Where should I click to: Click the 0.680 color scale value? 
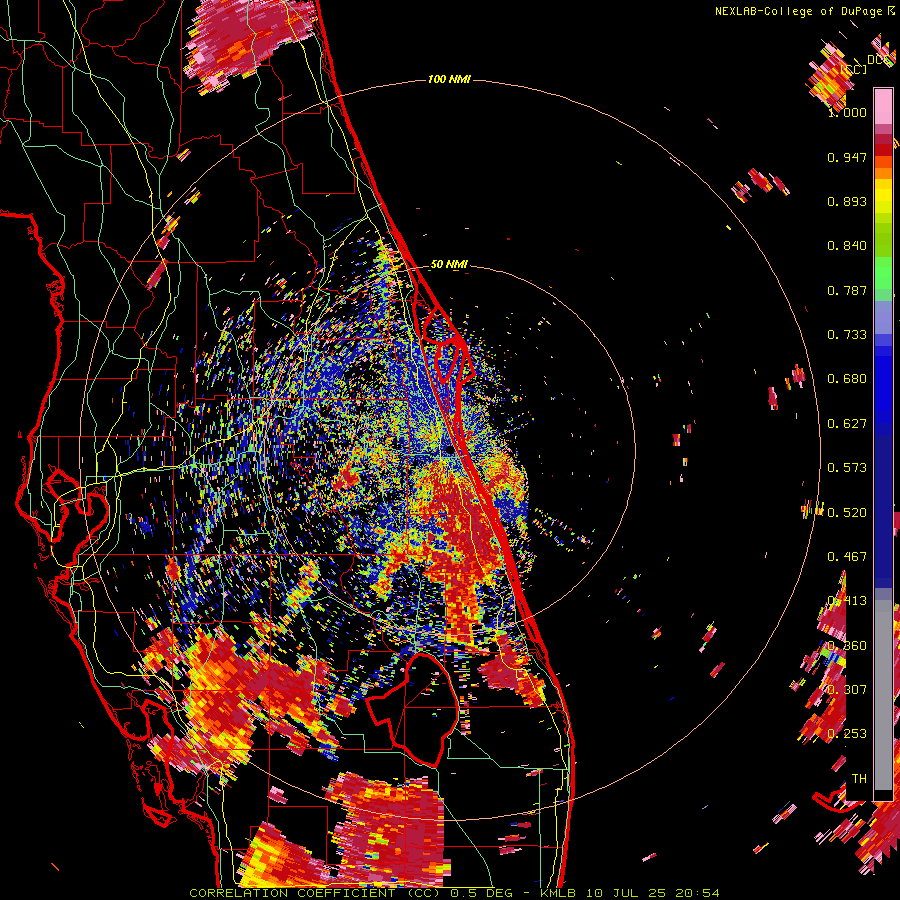pyautogui.click(x=847, y=379)
